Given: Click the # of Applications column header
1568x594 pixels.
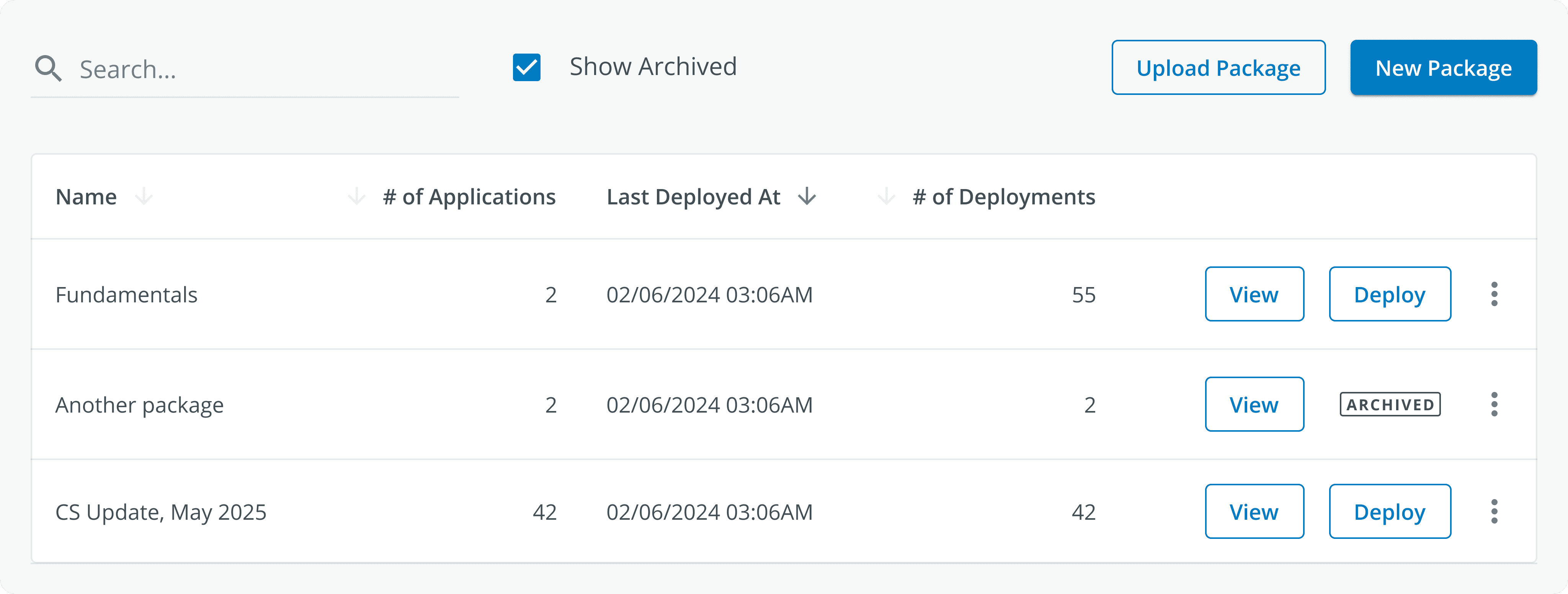Looking at the screenshot, I should (x=469, y=197).
